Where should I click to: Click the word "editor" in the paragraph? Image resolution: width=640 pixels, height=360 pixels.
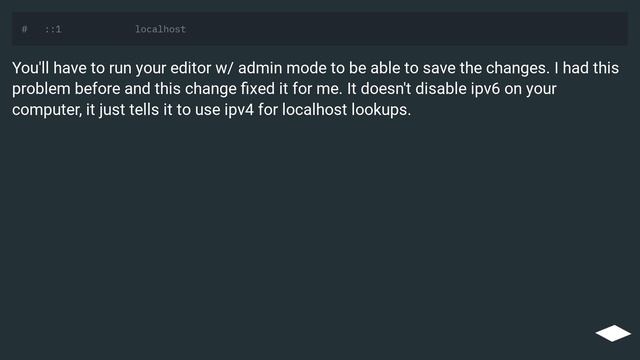click(x=191, y=68)
